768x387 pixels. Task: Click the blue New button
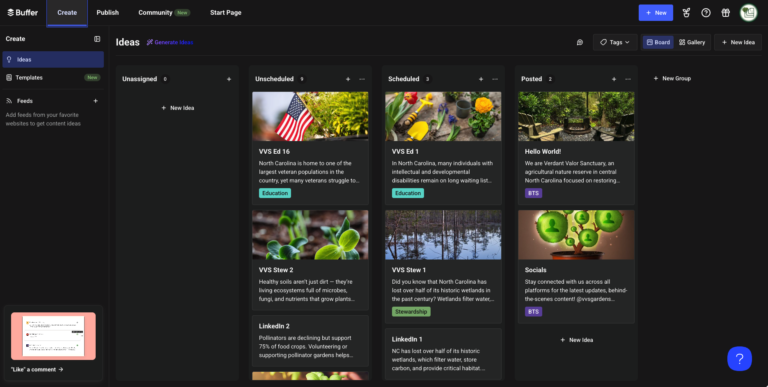655,13
